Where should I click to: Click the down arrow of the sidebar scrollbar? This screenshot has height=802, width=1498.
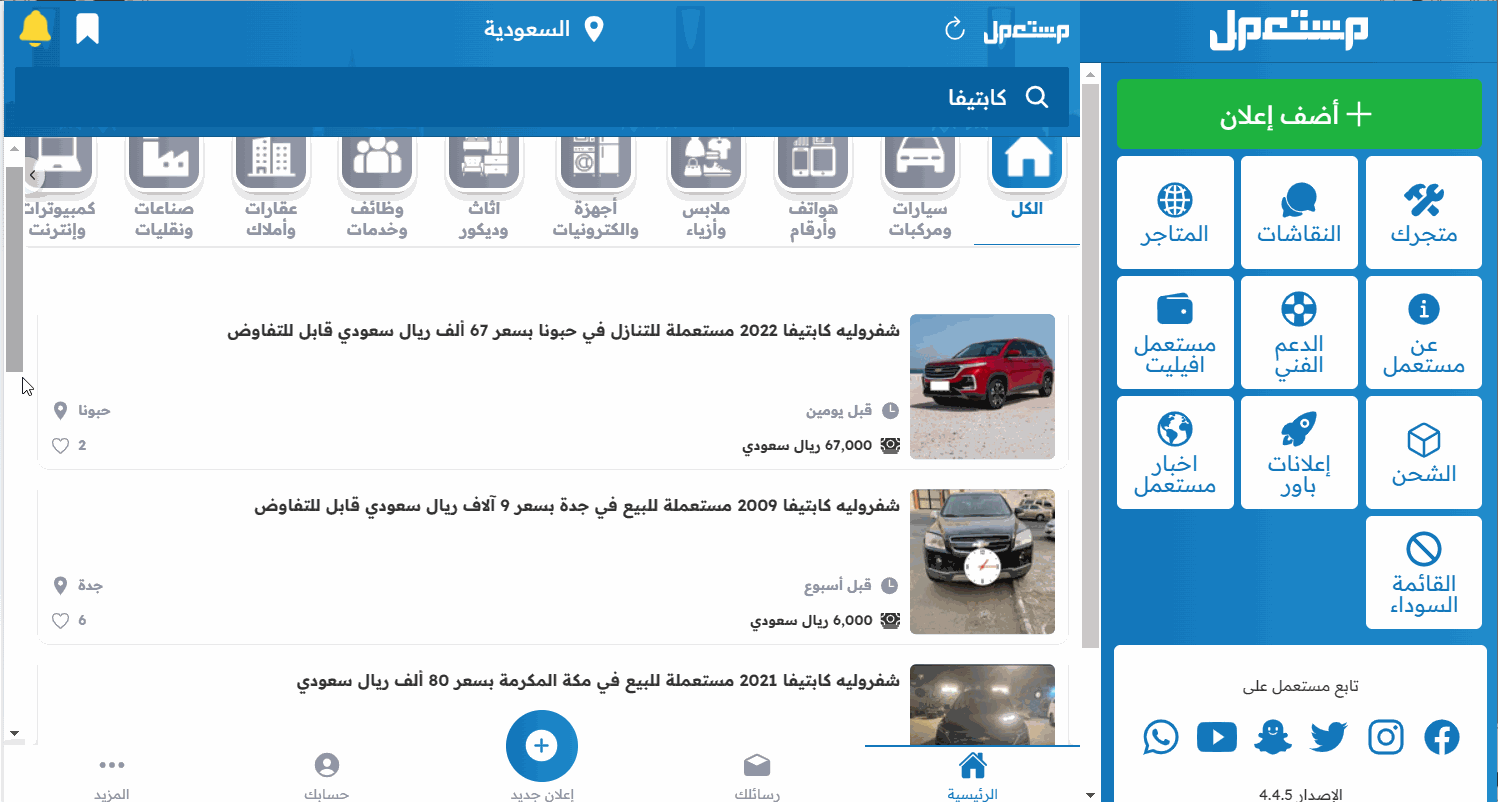[1090, 794]
